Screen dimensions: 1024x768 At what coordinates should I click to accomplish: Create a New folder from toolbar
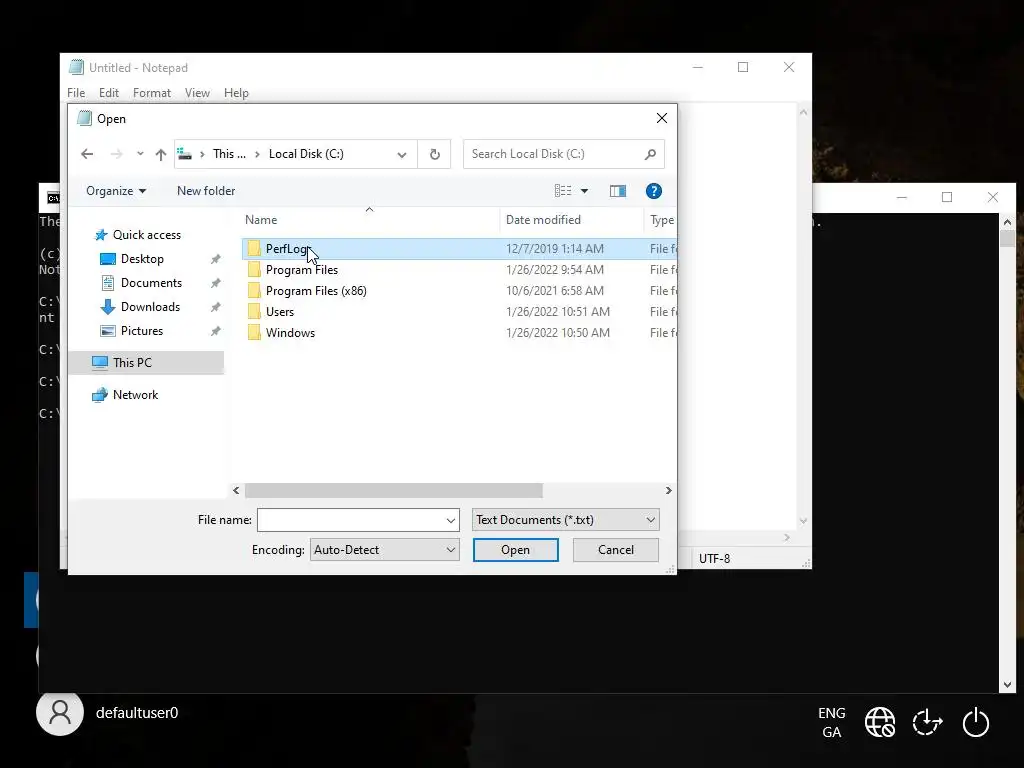click(x=206, y=191)
